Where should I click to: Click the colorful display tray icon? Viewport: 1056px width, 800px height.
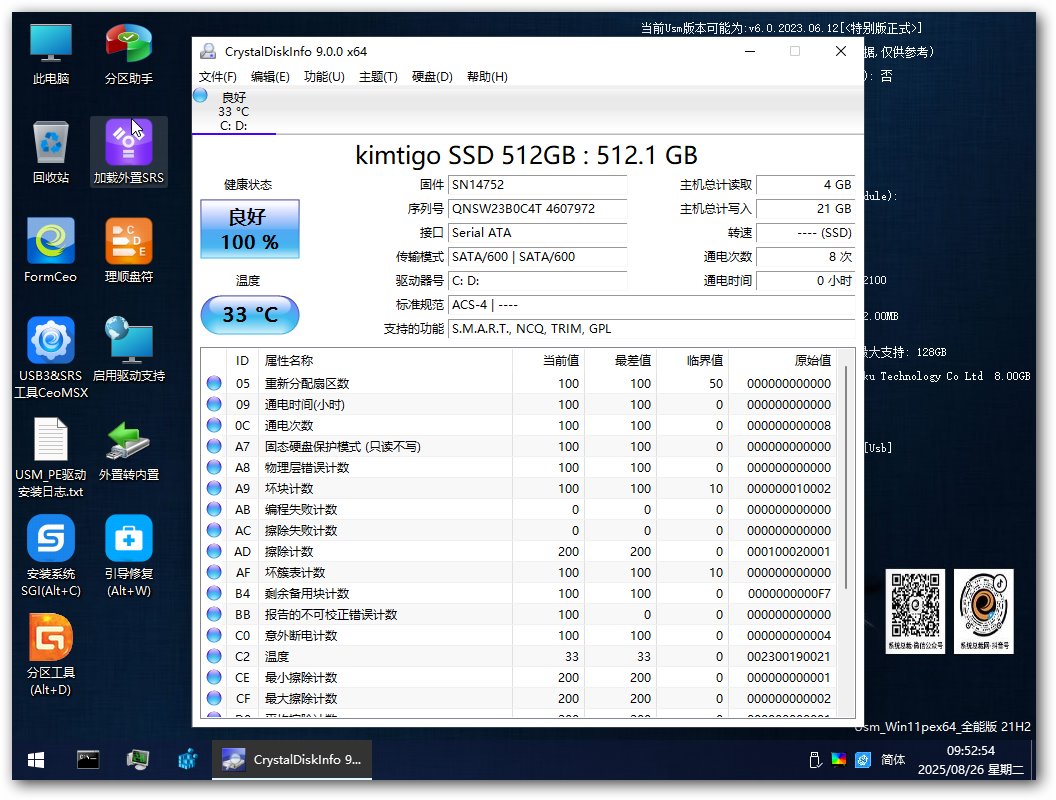click(x=838, y=760)
